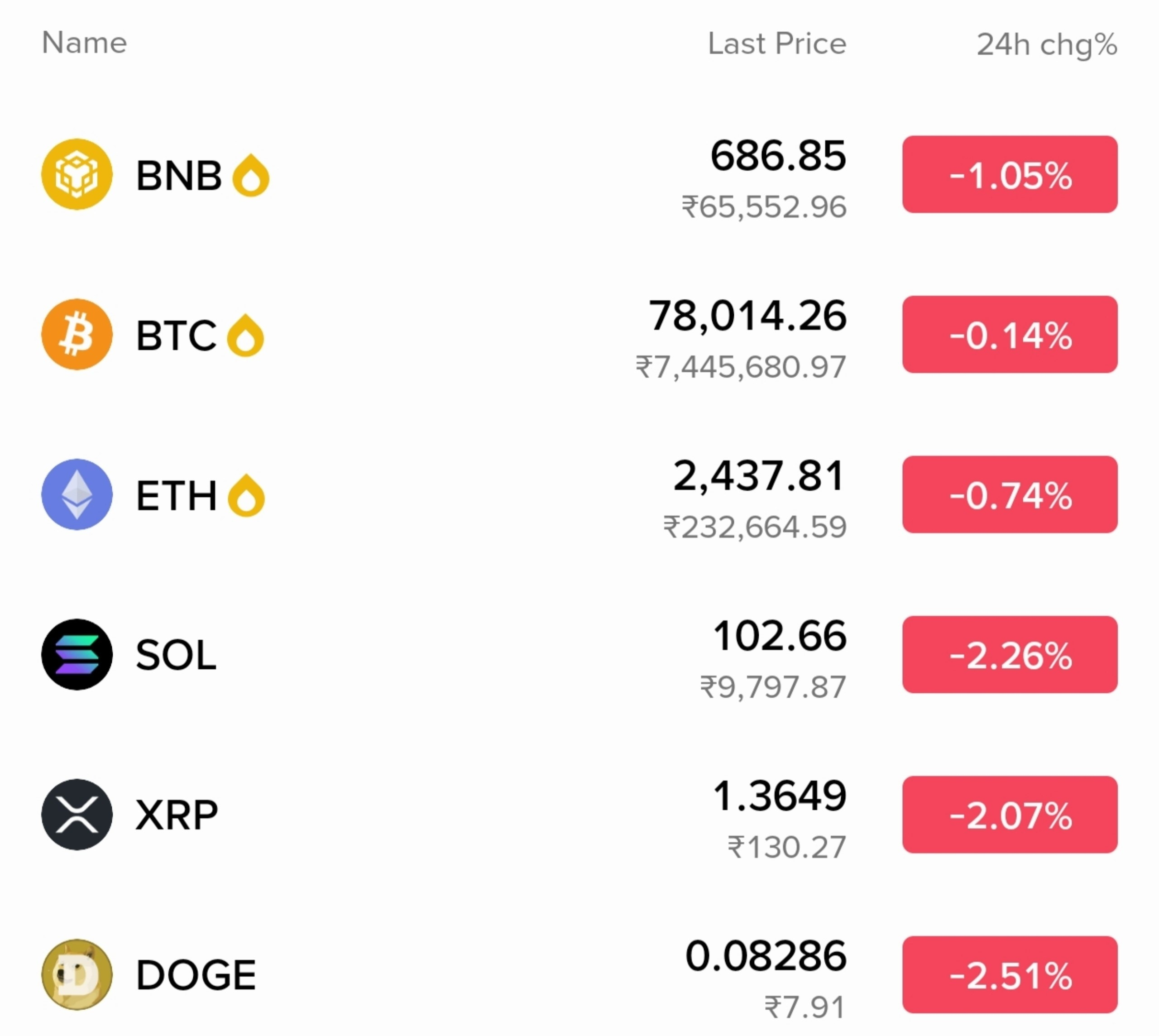
Task: Tap the Ethereum diamond logo
Action: point(77,494)
